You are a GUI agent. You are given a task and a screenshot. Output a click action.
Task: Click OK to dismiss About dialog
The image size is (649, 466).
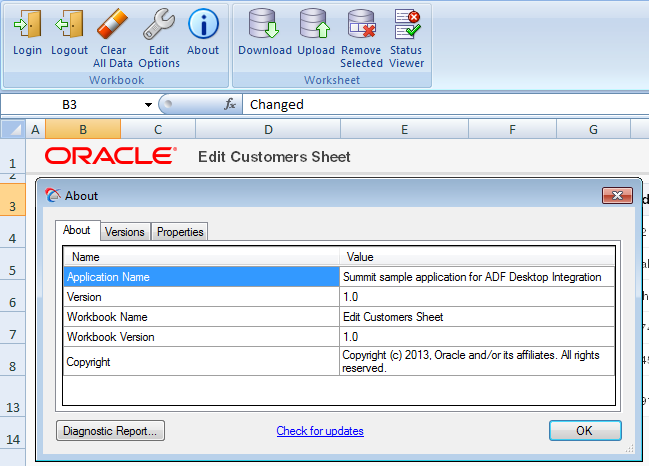pos(585,431)
